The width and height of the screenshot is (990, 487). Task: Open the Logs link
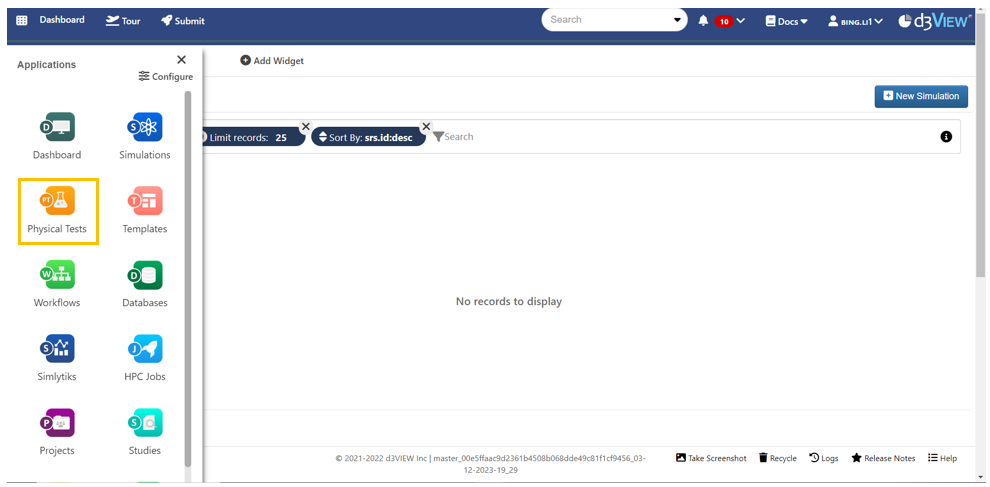coord(824,458)
